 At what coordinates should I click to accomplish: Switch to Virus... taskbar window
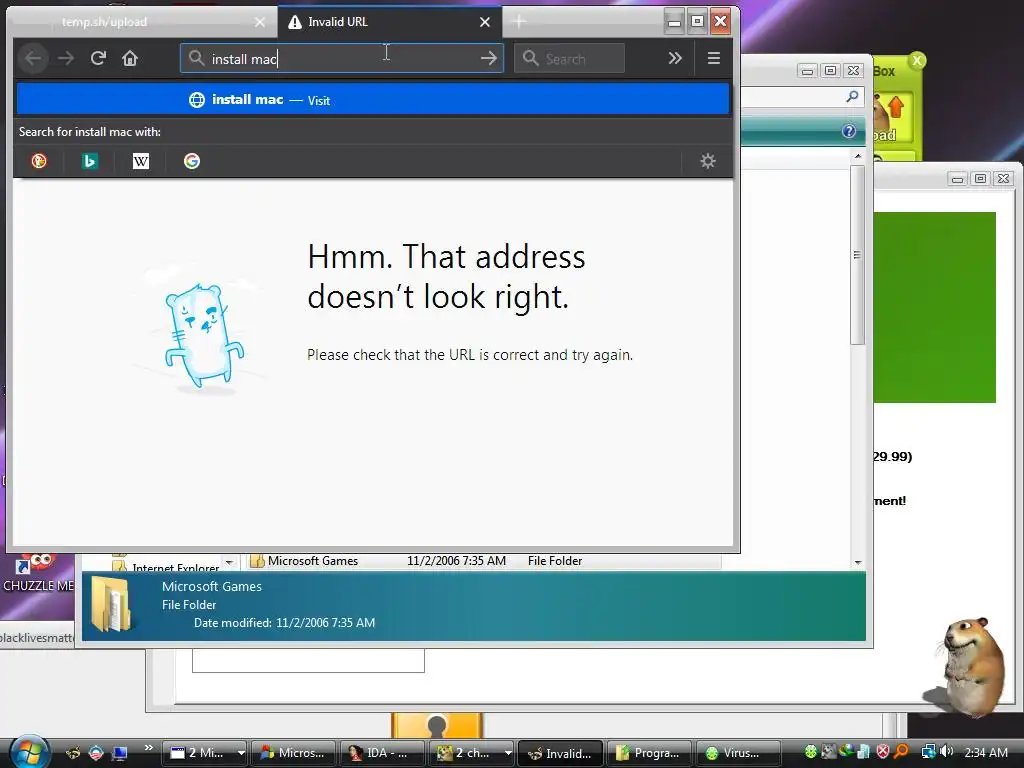point(738,753)
